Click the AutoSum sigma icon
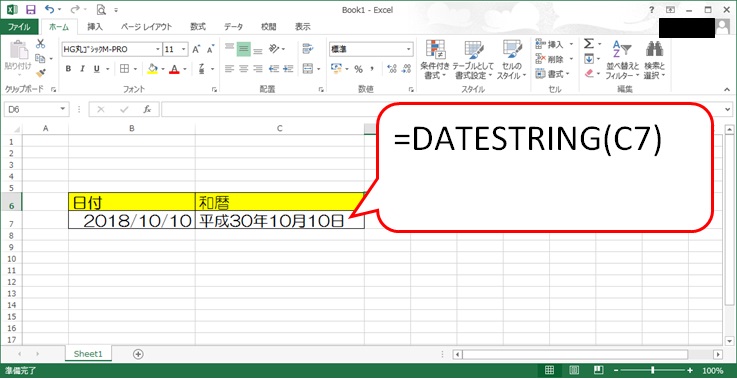737x379 pixels. click(x=588, y=44)
